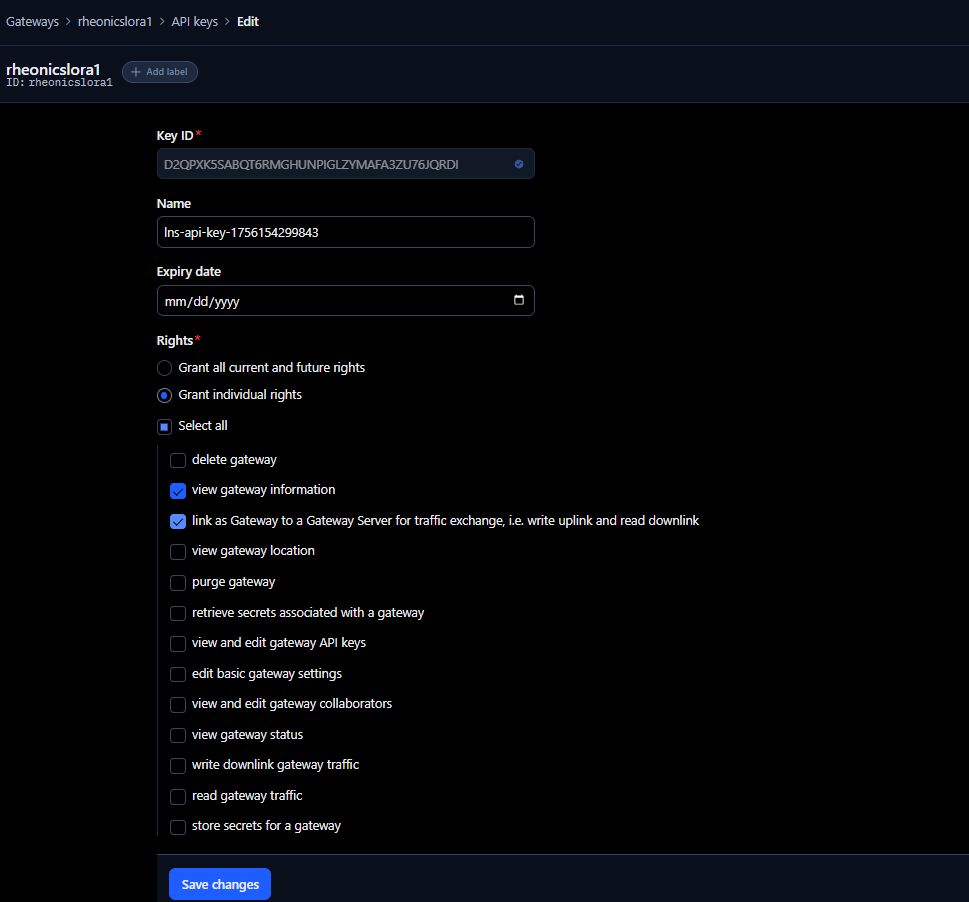Select Grant individual rights radio
The height and width of the screenshot is (902, 969).
point(164,395)
